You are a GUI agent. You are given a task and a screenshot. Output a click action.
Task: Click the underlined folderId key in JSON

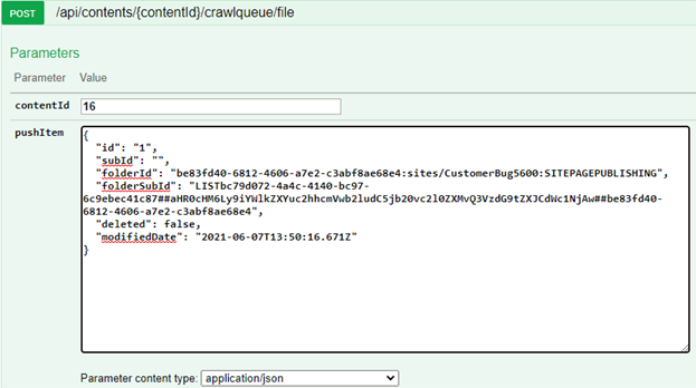127,173
